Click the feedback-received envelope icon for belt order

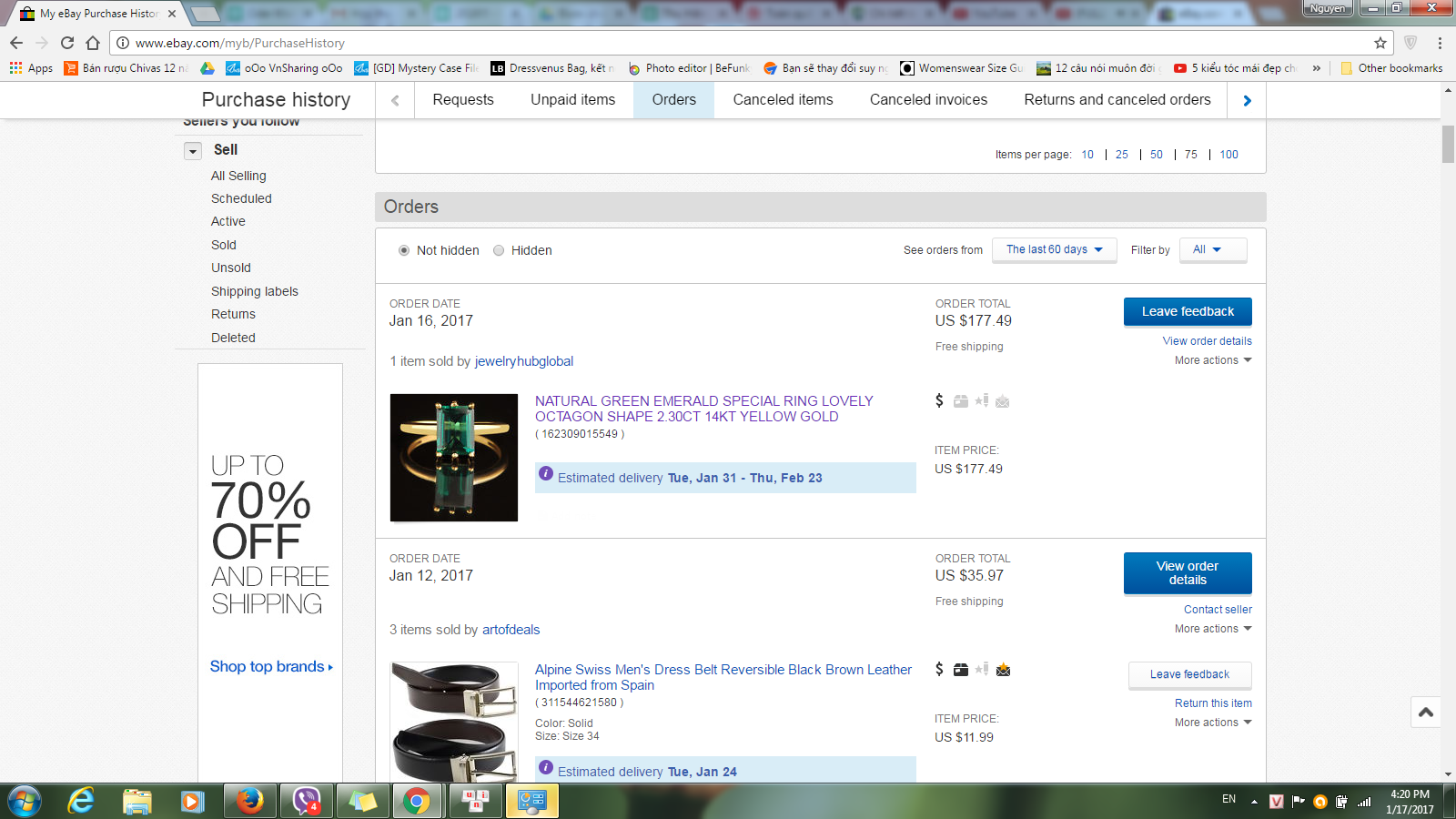pos(1003,670)
